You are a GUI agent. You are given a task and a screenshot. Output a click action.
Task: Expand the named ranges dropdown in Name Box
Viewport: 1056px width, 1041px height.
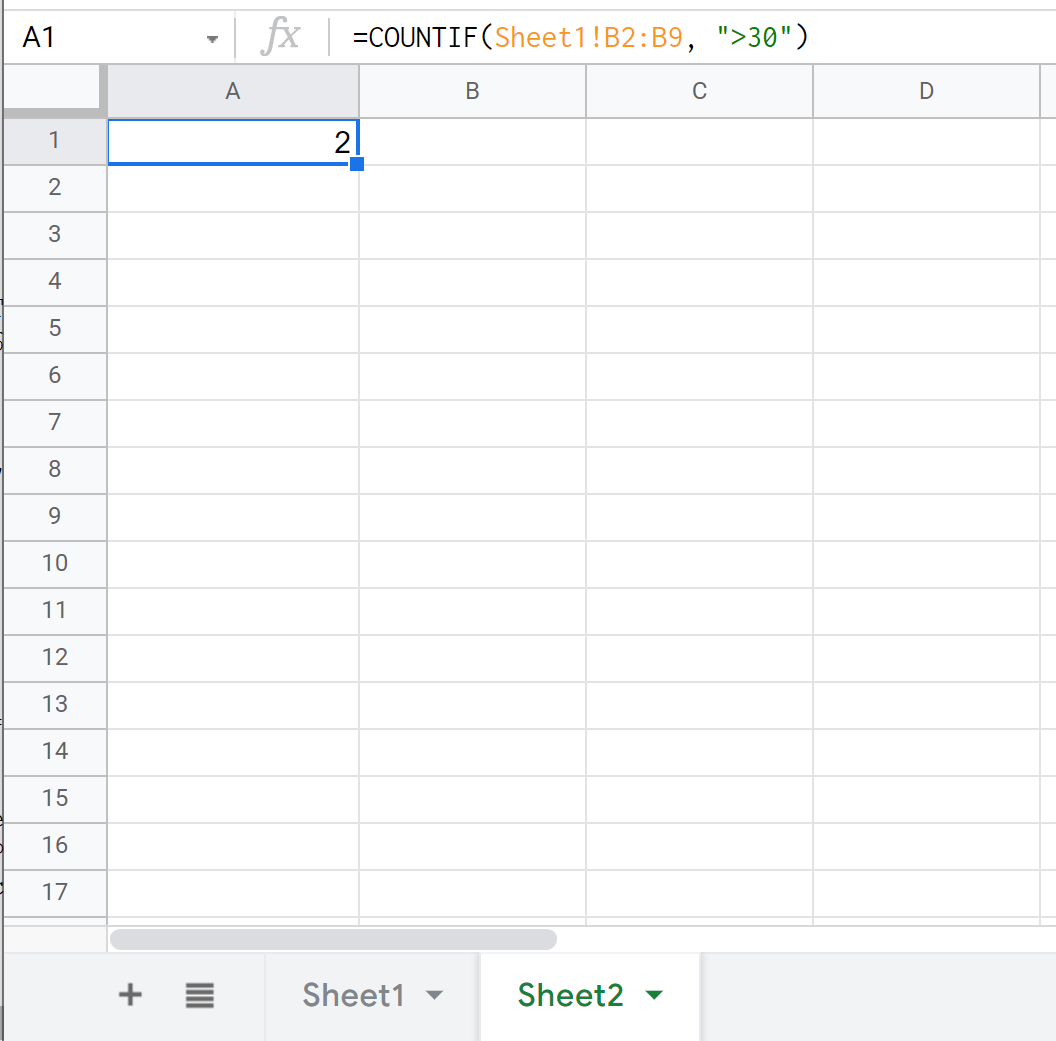tap(211, 36)
